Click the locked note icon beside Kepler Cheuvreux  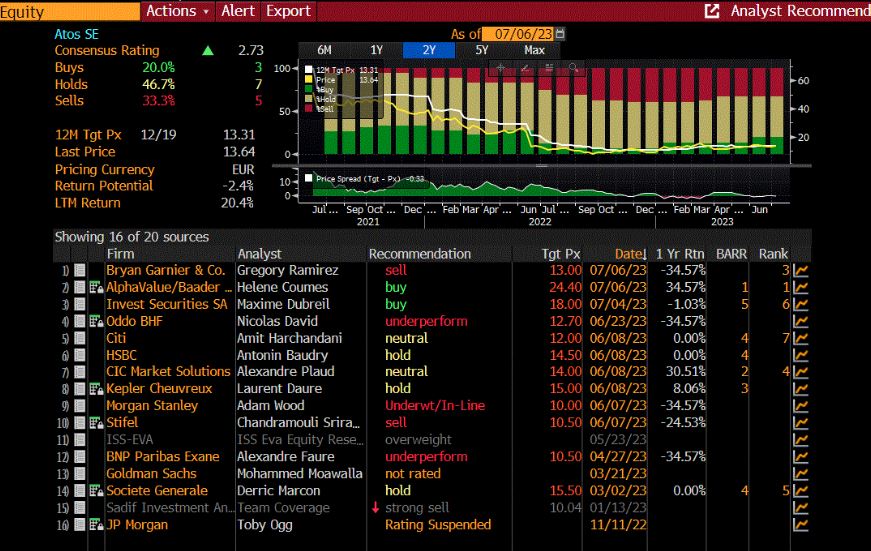[x=96, y=389]
